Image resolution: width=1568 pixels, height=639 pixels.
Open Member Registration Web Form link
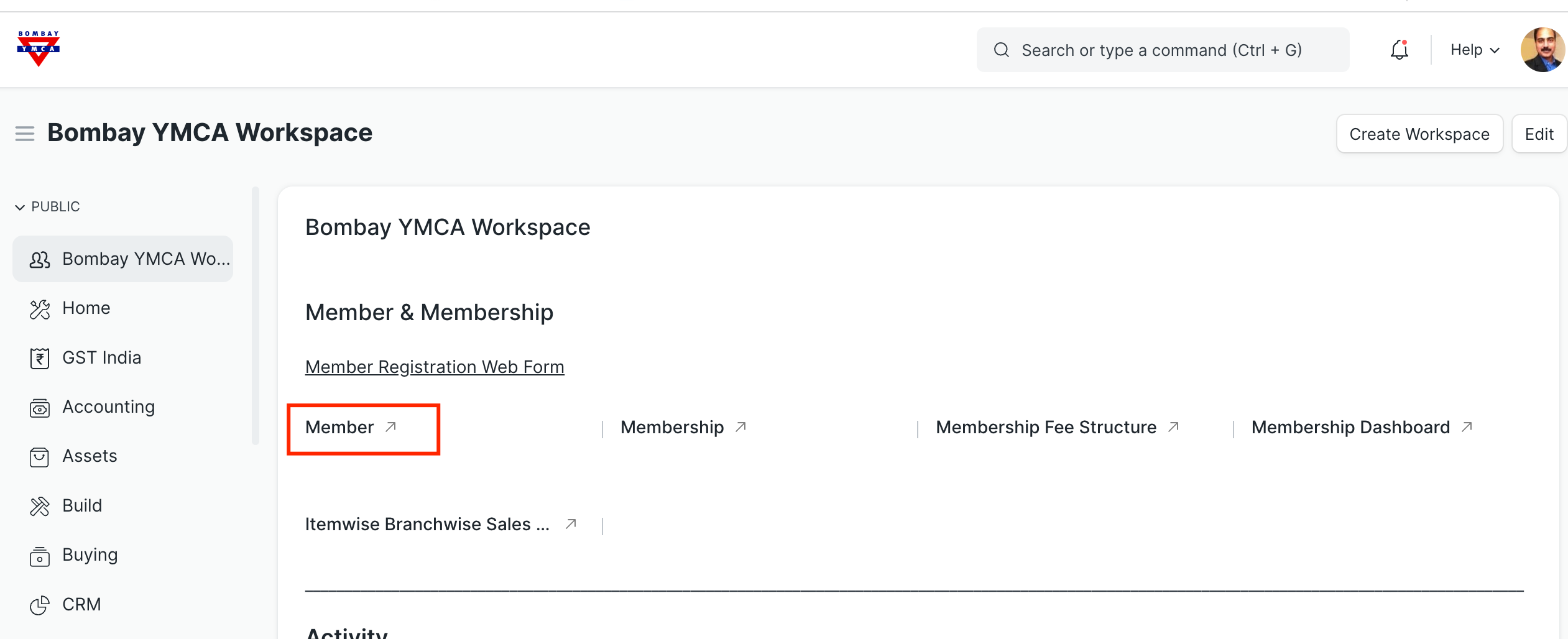435,367
